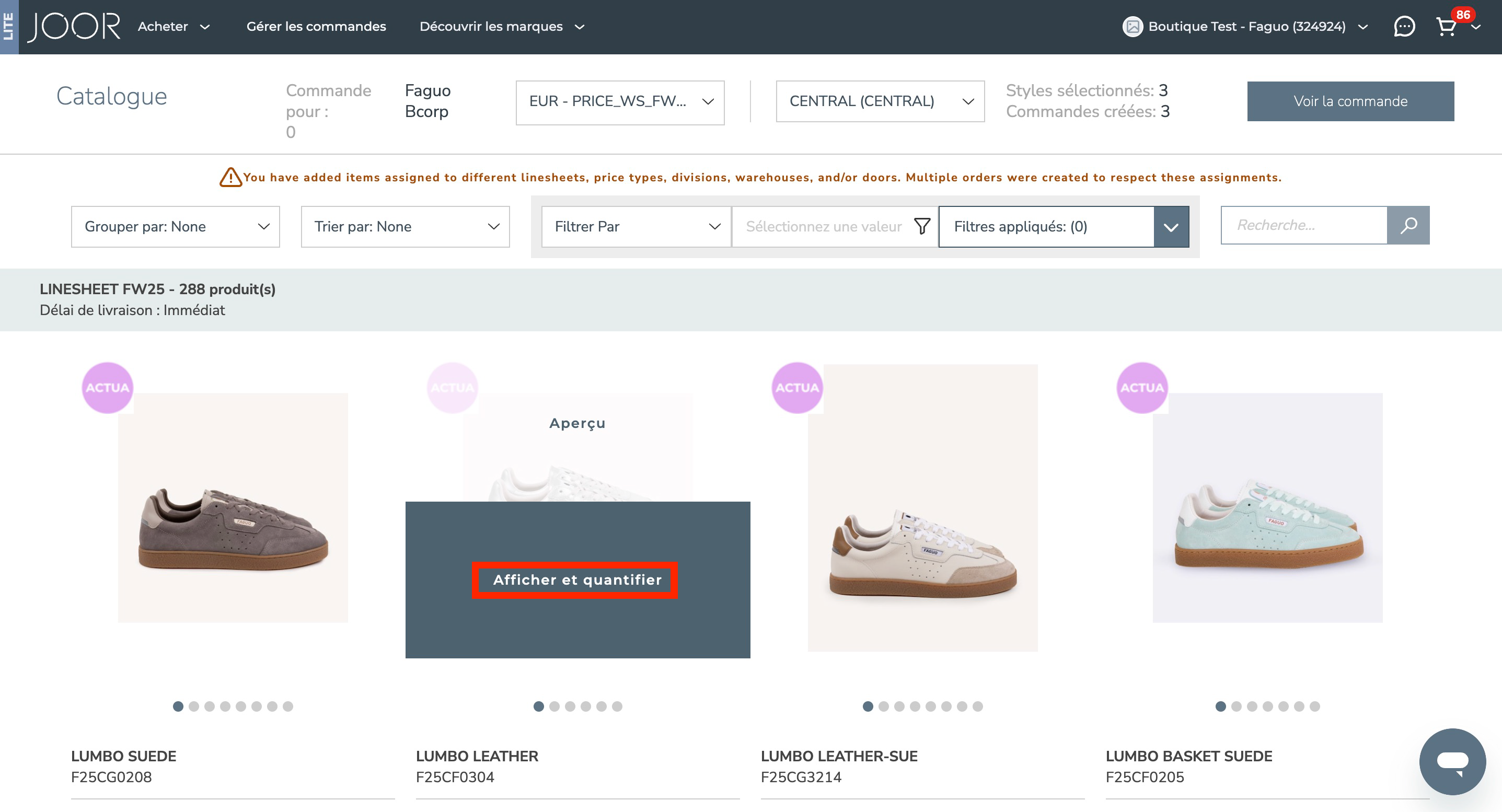Image resolution: width=1502 pixels, height=812 pixels.
Task: Open the Lumbo Leather-Sue product thumbnail
Action: click(922, 508)
